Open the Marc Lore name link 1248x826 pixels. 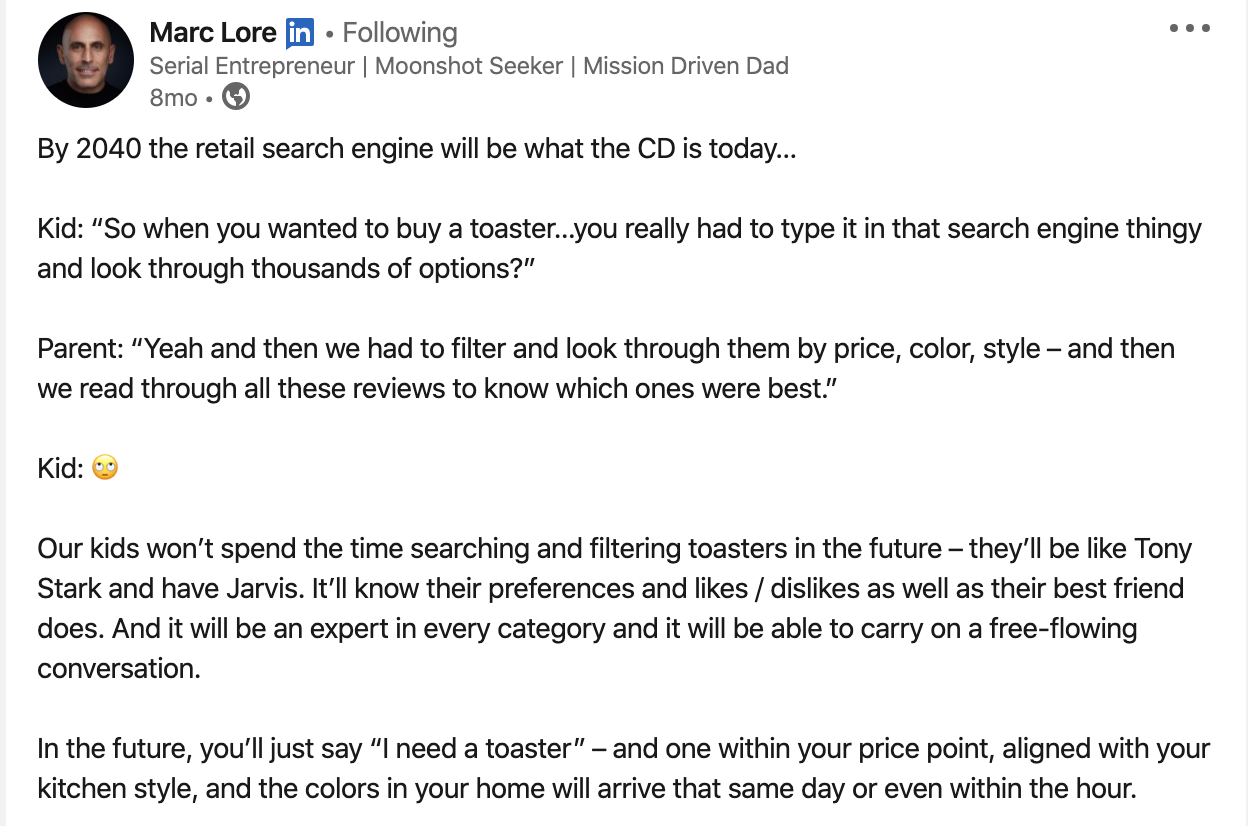click(212, 33)
